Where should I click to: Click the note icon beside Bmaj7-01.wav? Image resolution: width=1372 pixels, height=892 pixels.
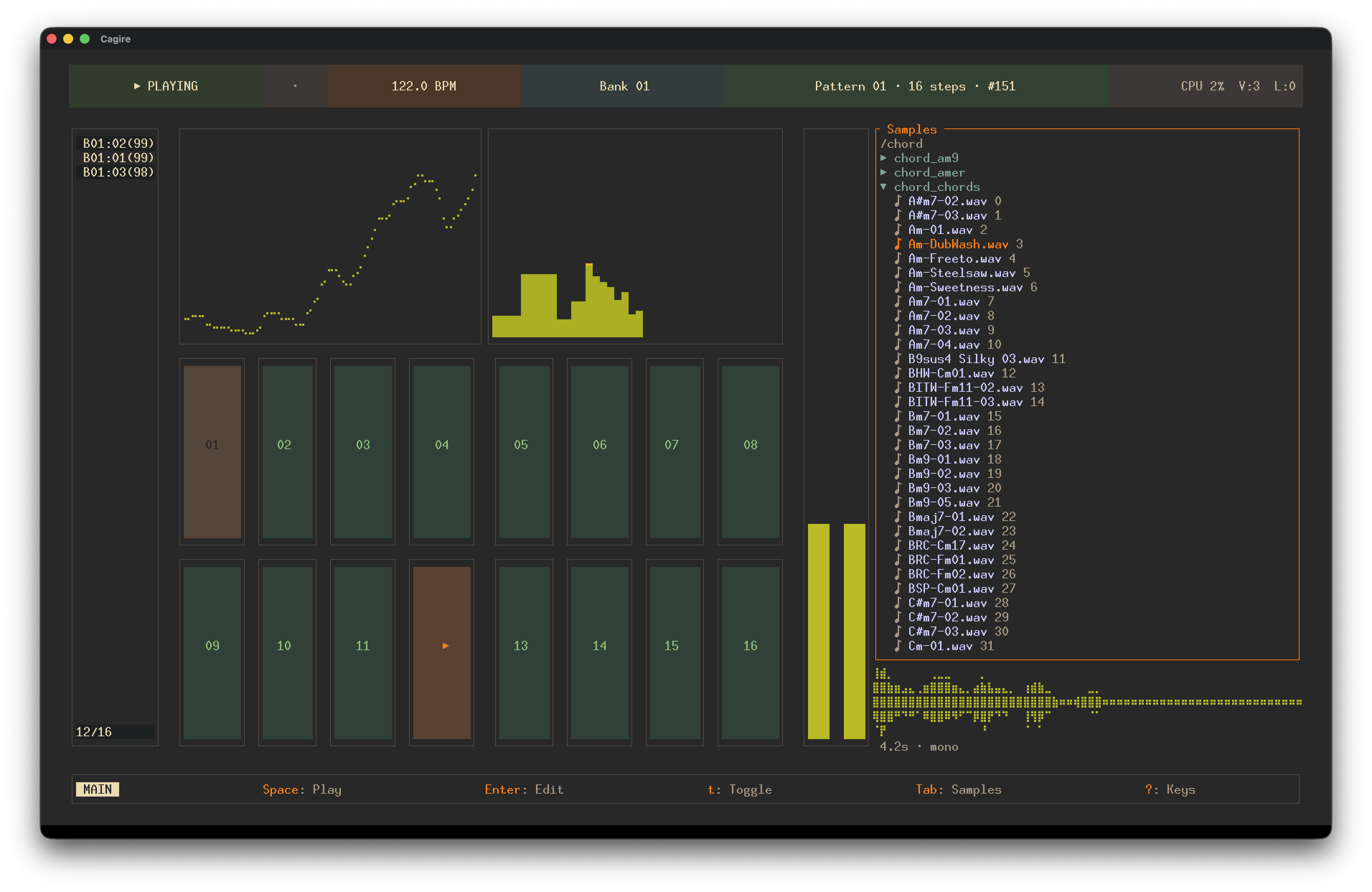point(898,517)
